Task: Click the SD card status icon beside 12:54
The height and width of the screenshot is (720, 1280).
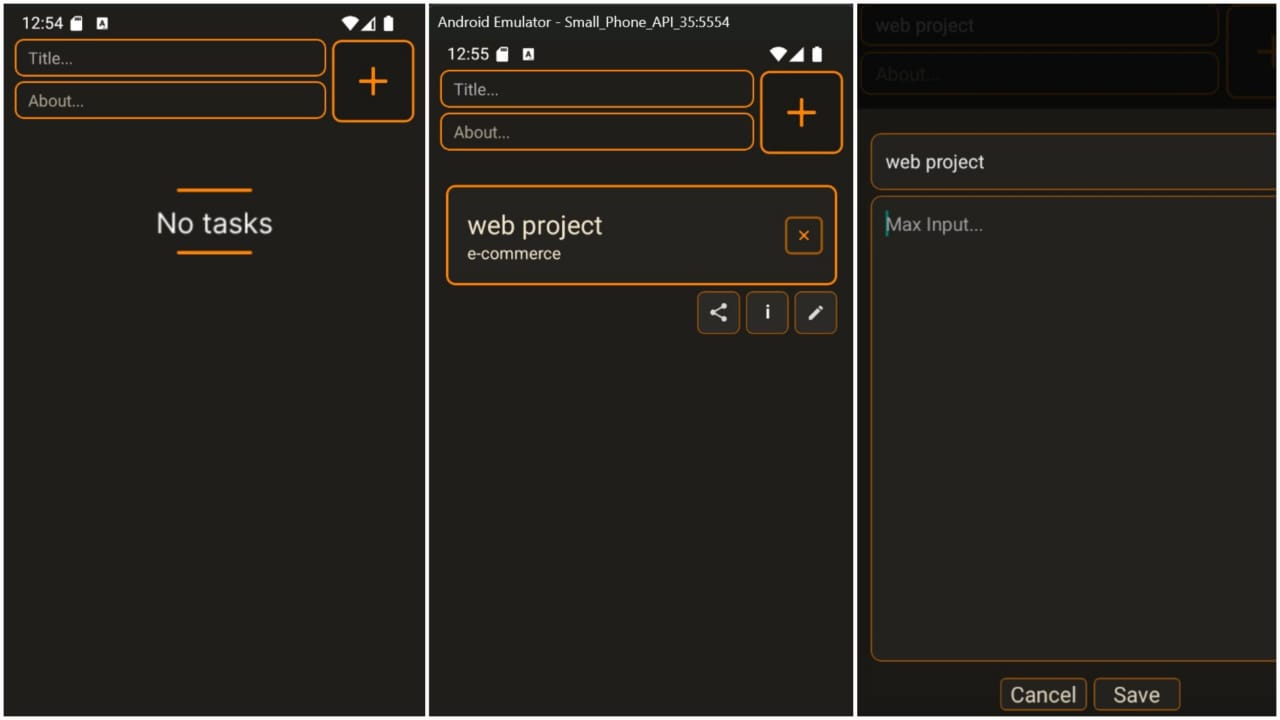Action: (x=76, y=23)
